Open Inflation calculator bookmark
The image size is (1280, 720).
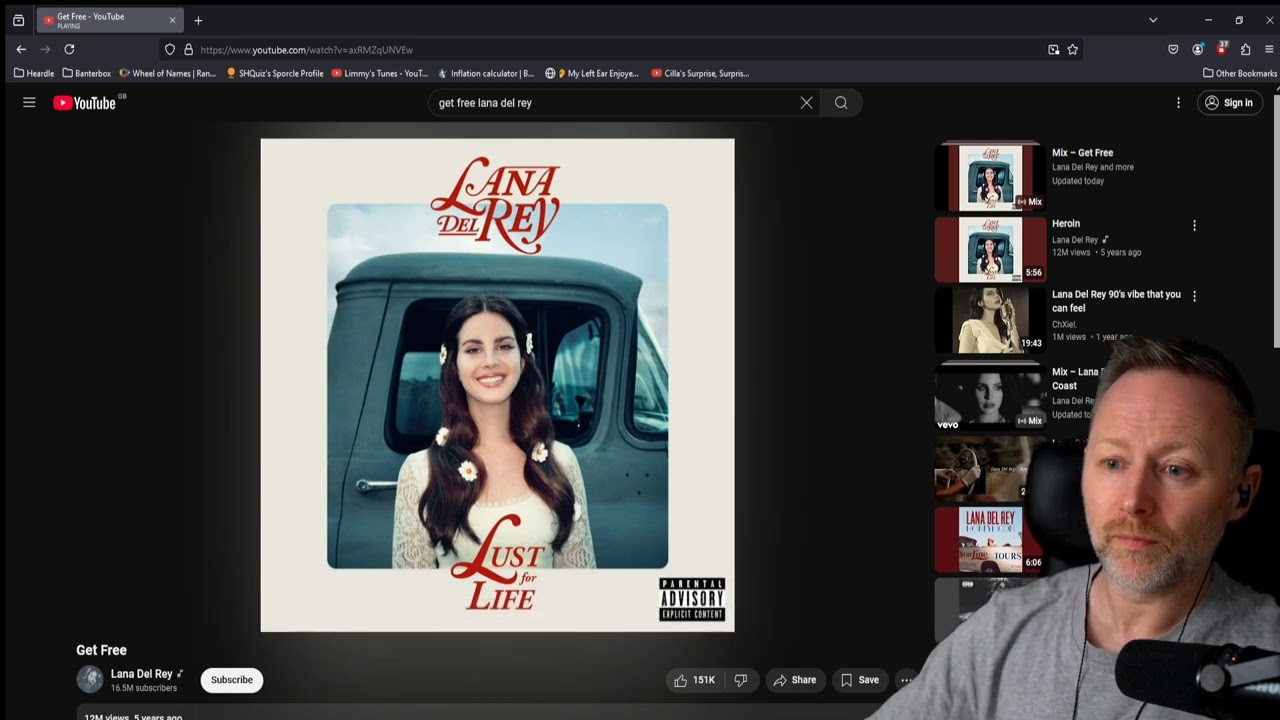pyautogui.click(x=486, y=73)
